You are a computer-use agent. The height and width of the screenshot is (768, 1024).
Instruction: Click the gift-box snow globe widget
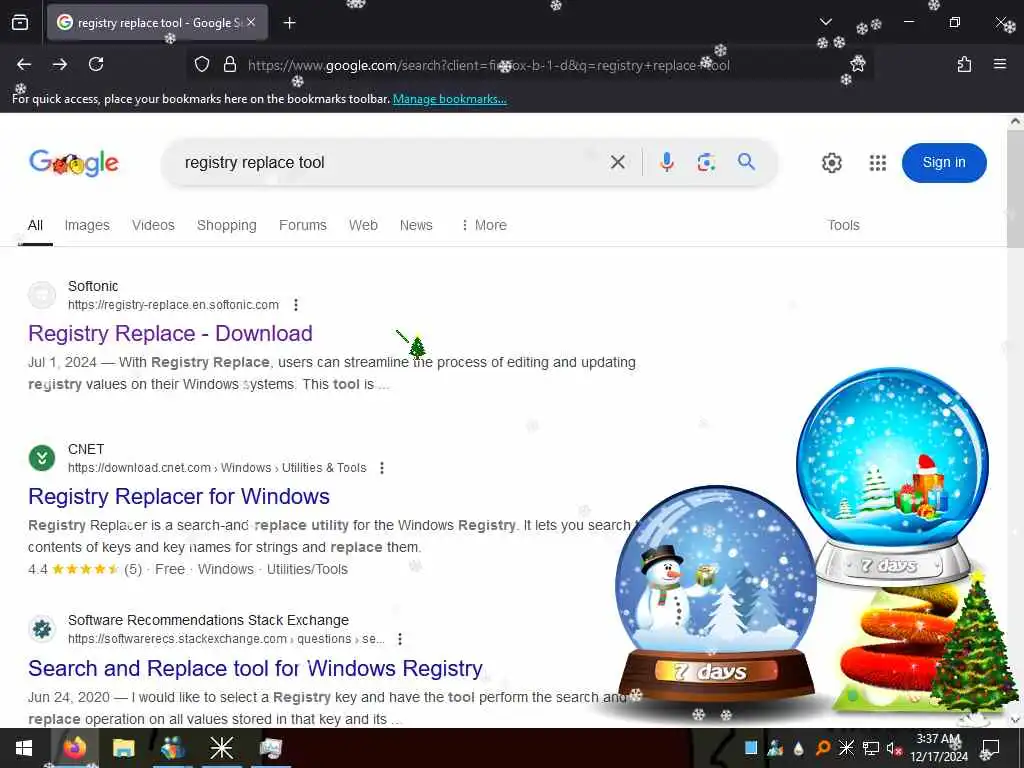(x=892, y=477)
